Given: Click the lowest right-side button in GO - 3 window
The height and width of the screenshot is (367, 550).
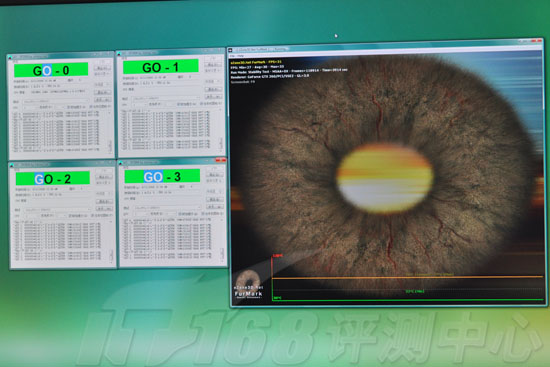Looking at the screenshot, I should pos(214,206).
